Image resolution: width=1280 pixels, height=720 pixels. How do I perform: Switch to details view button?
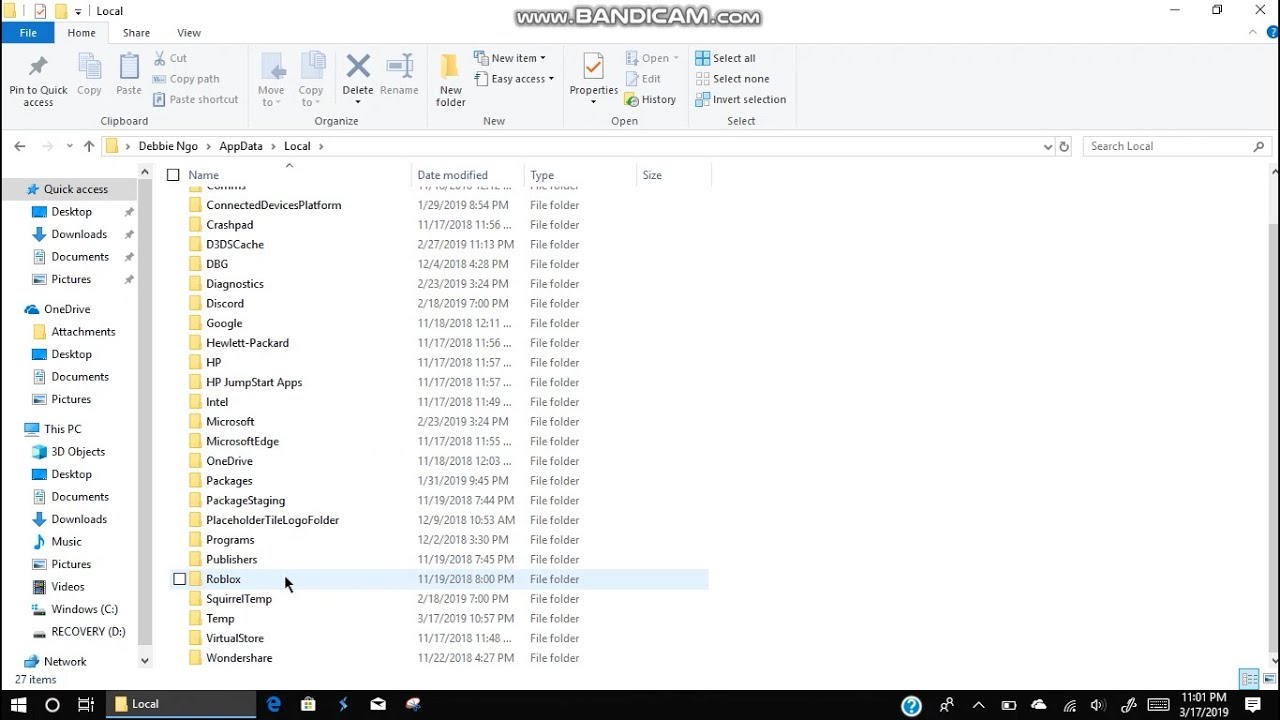tap(1249, 679)
